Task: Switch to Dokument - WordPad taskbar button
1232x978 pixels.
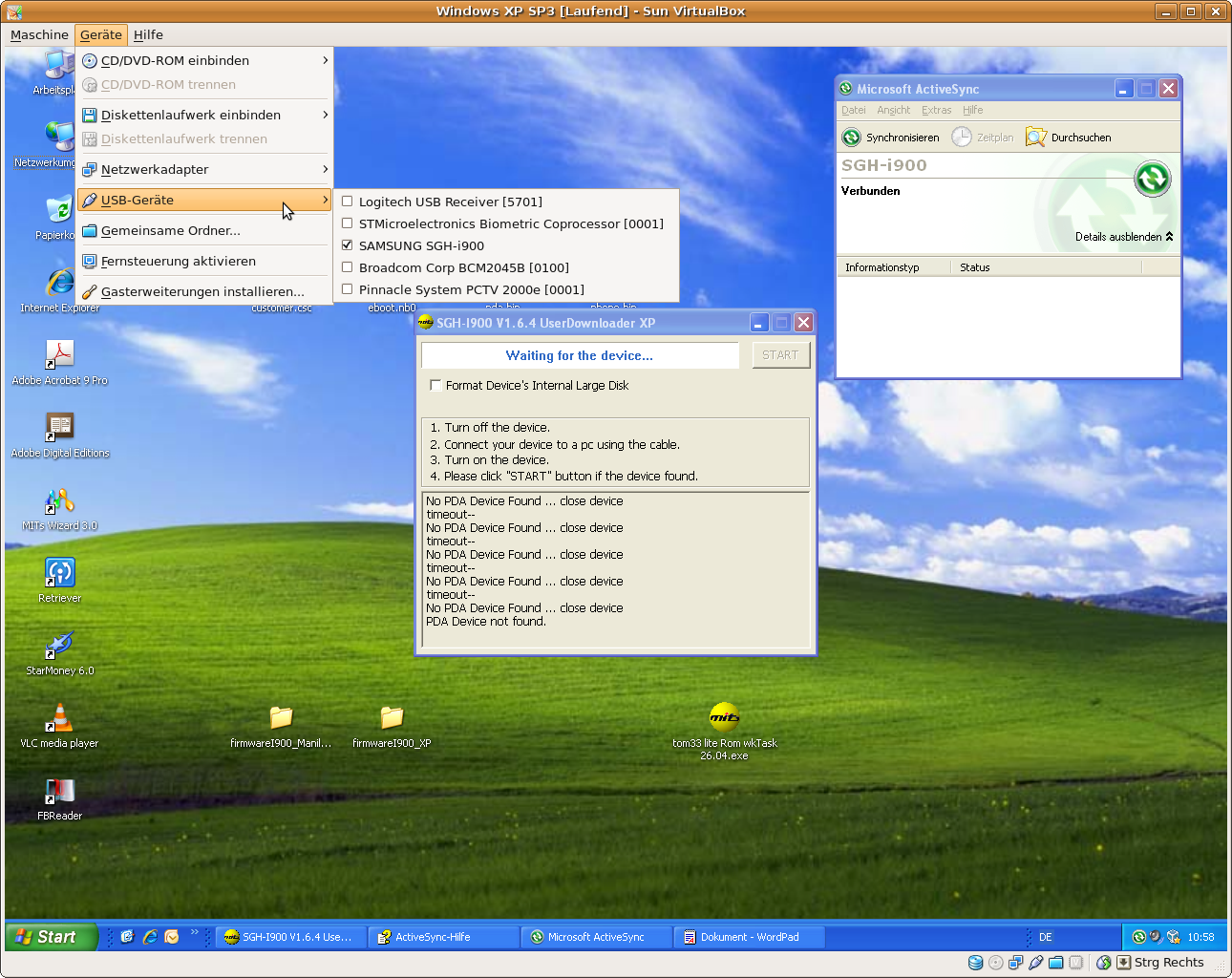Action: [750, 937]
